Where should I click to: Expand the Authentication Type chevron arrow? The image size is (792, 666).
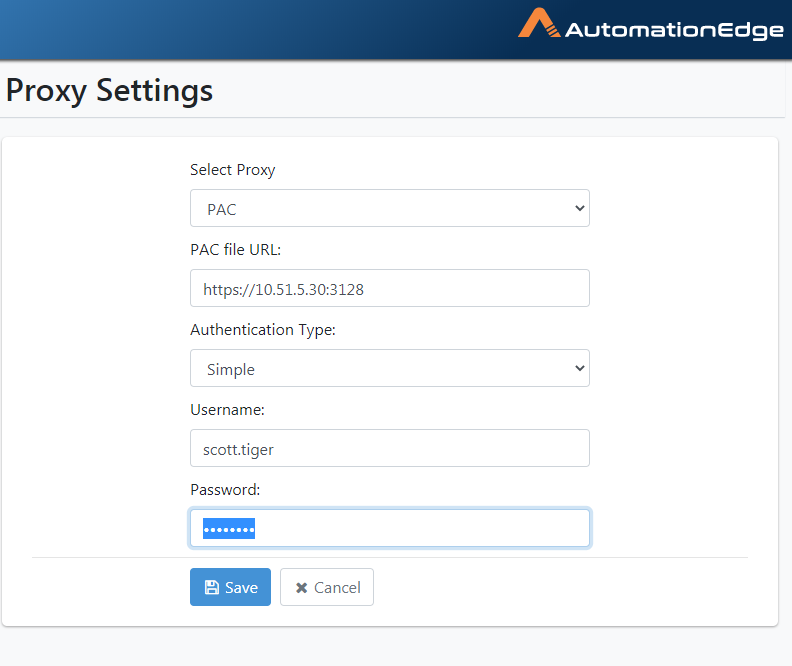579,368
